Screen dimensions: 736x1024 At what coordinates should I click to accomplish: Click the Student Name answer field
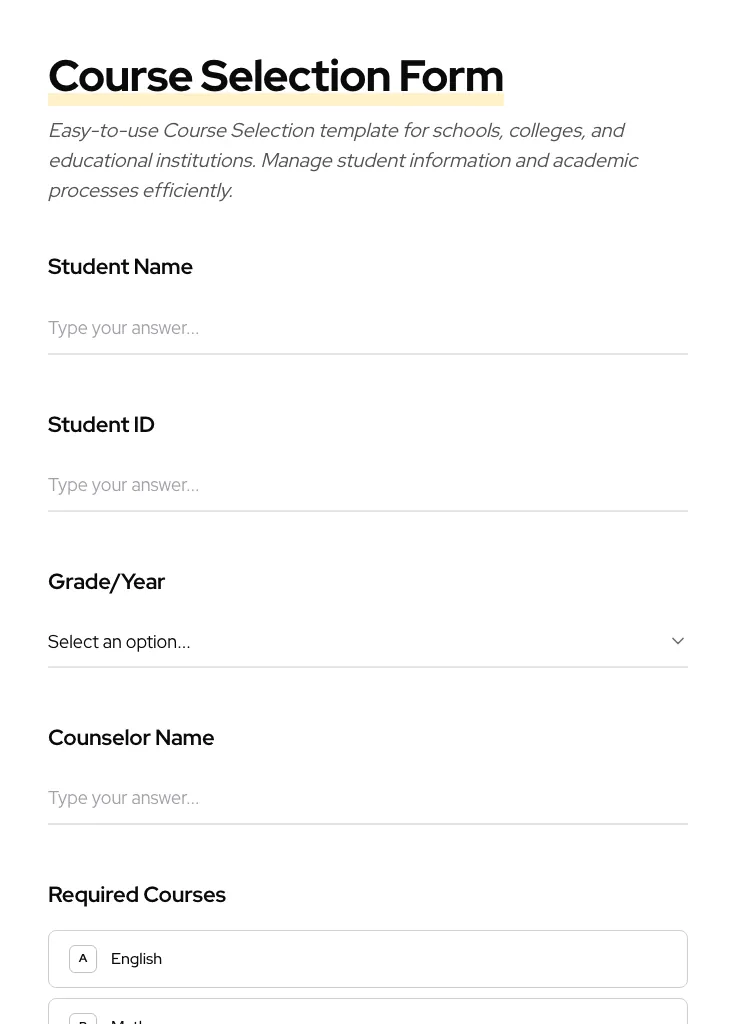(x=368, y=328)
